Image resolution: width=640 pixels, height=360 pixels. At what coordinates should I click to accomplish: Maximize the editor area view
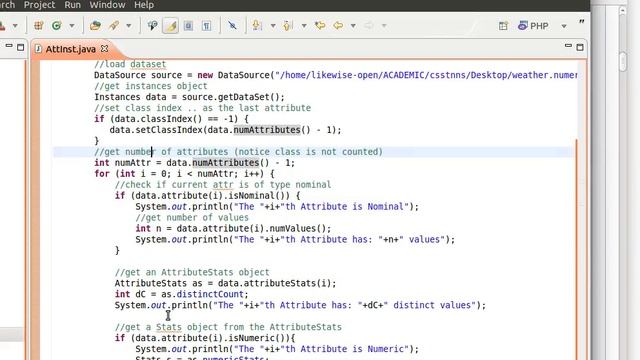(x=580, y=47)
